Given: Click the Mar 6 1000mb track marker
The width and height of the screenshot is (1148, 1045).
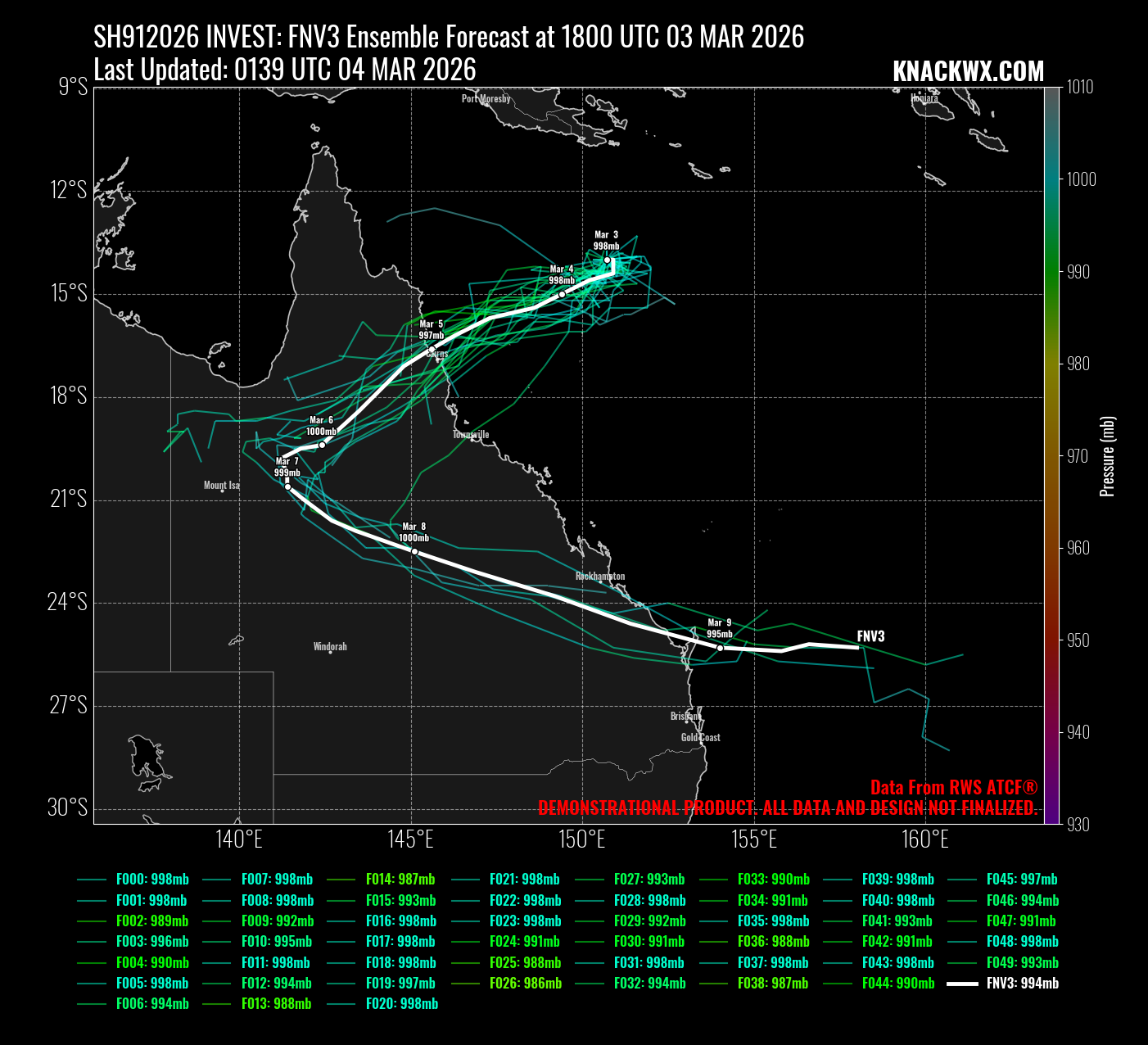Looking at the screenshot, I should click(x=322, y=445).
